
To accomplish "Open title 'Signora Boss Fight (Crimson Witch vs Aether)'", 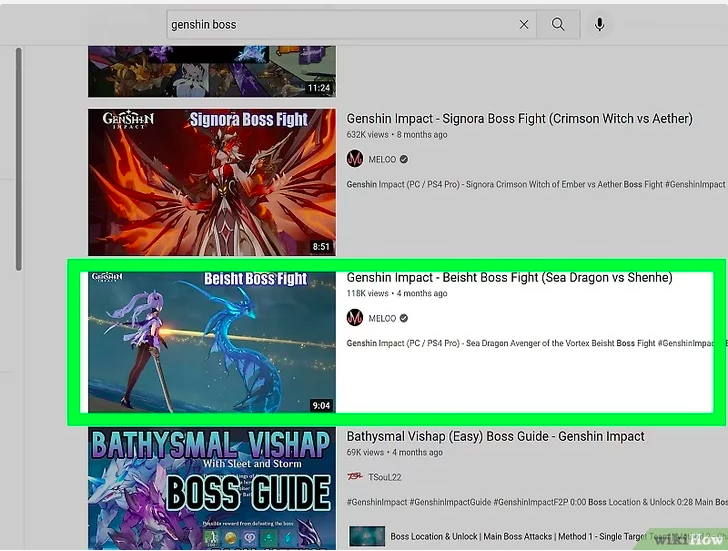I will coord(567,119).
